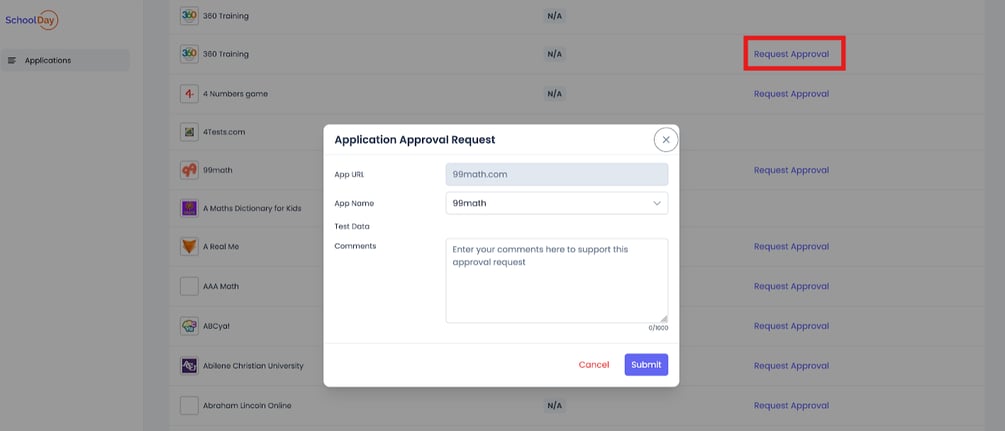Click Request Approval for Abilene Christian University
The image size is (1005, 431).
(792, 366)
